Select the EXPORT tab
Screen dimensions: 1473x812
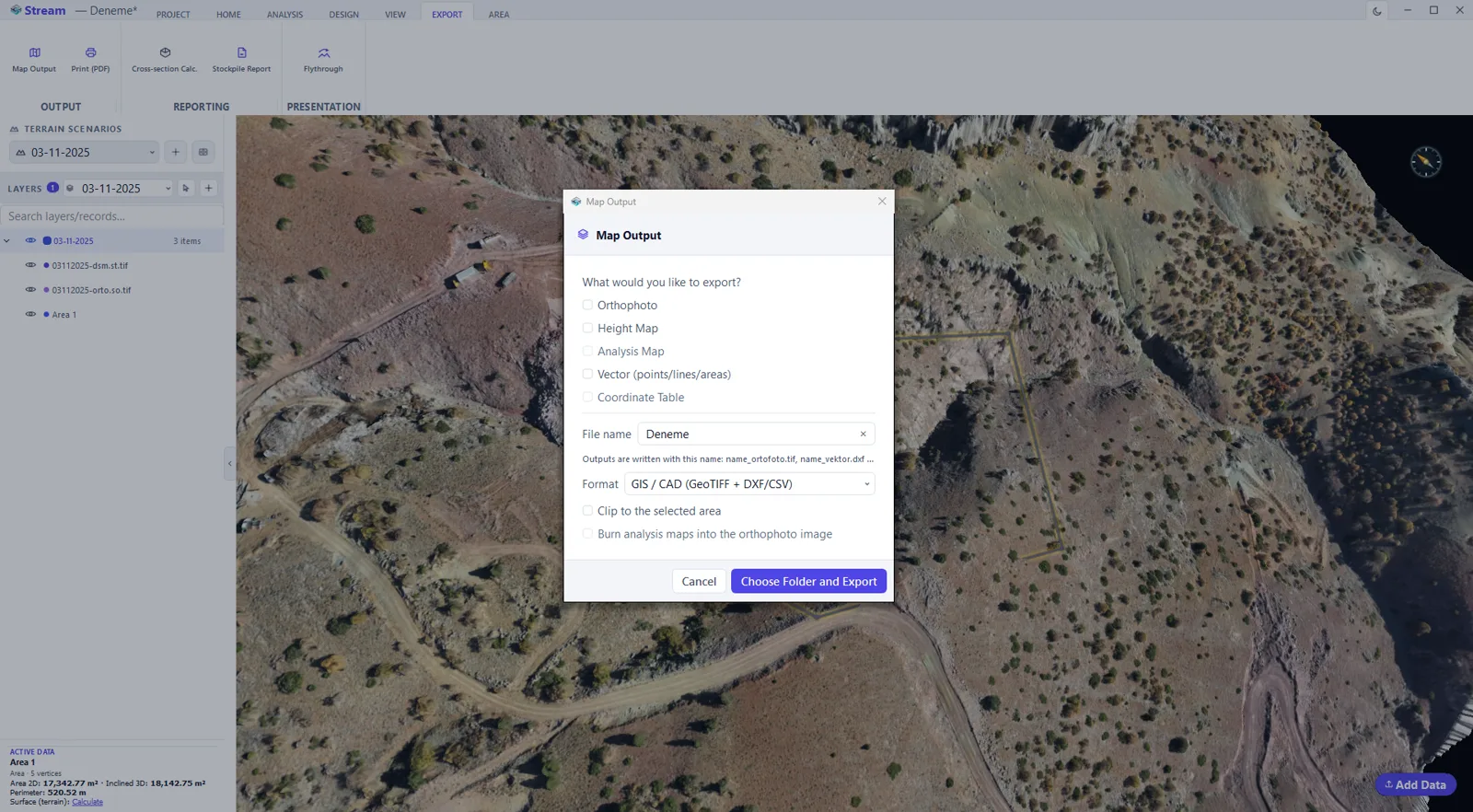click(447, 15)
